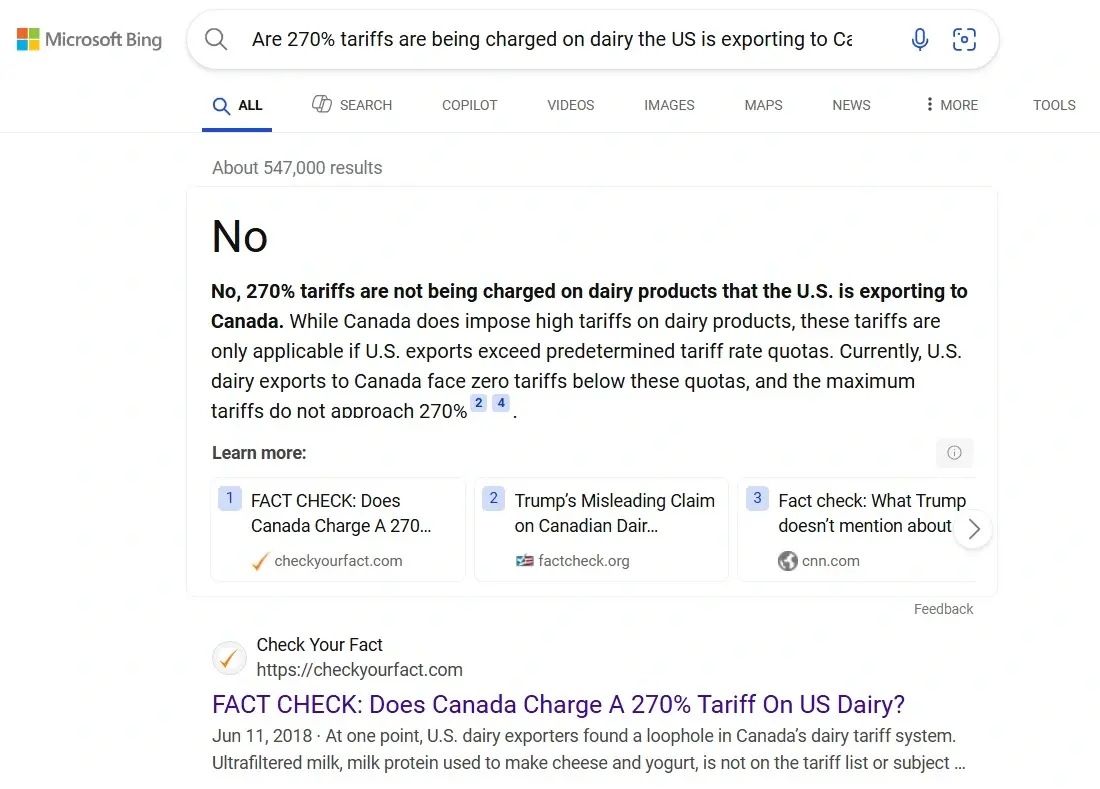Click citation number 4 superscript badge
This screenshot has height=789, width=1100.
501,403
